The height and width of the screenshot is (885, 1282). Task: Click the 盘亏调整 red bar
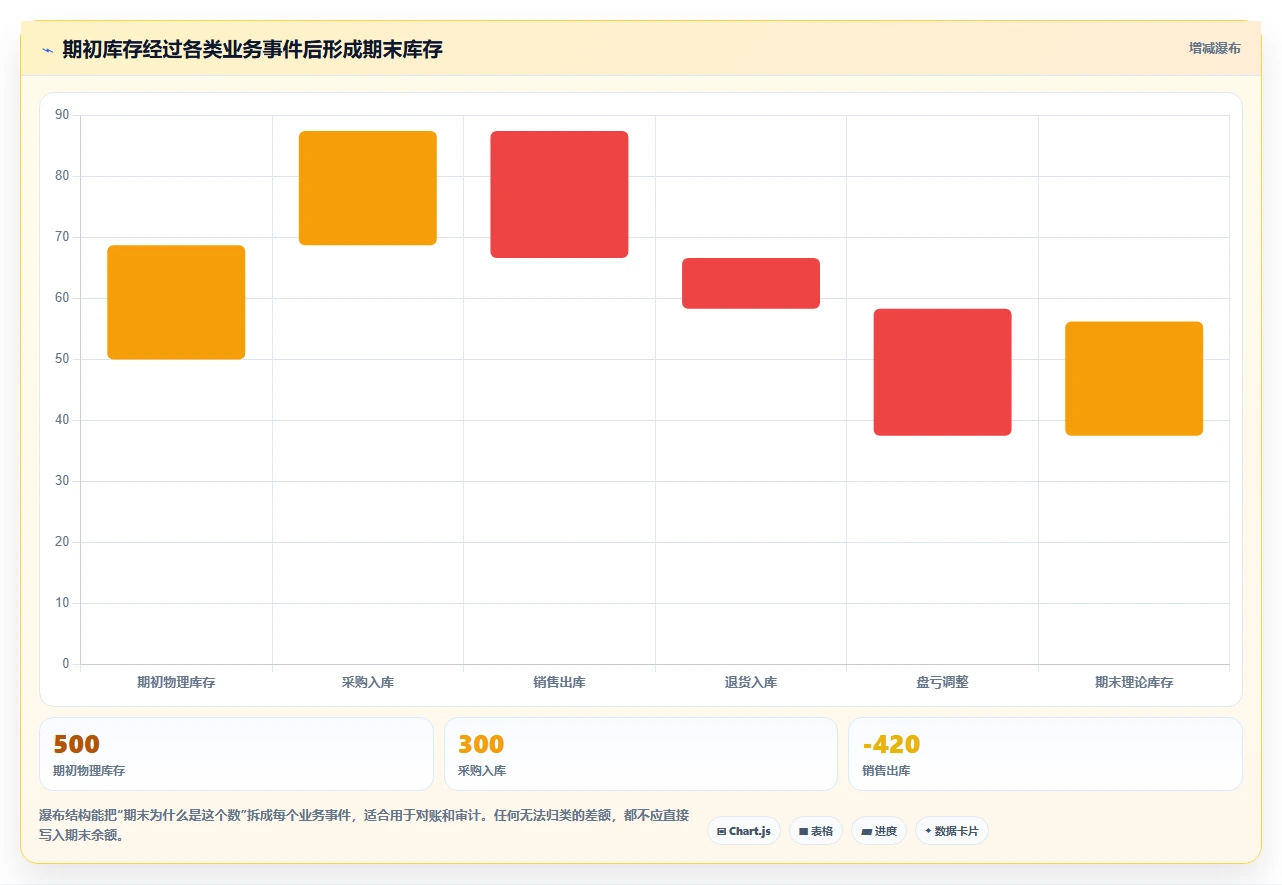[942, 372]
